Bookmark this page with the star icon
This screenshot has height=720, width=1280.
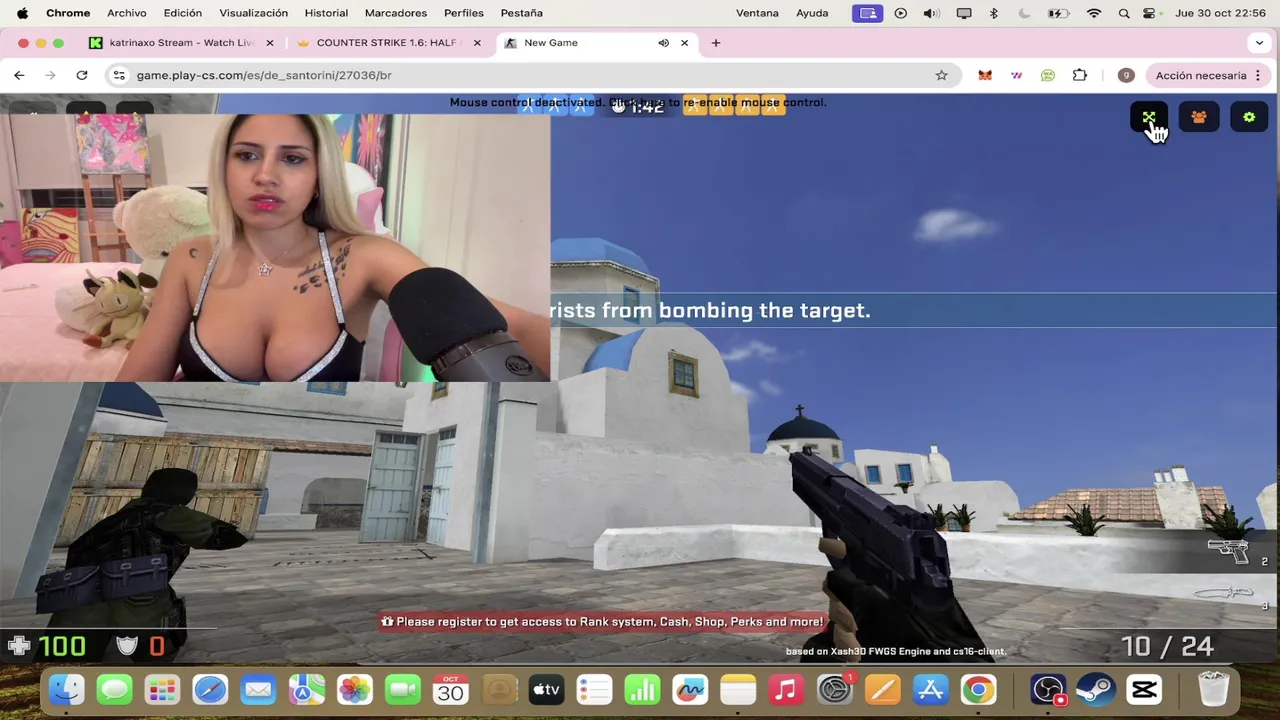pos(941,75)
